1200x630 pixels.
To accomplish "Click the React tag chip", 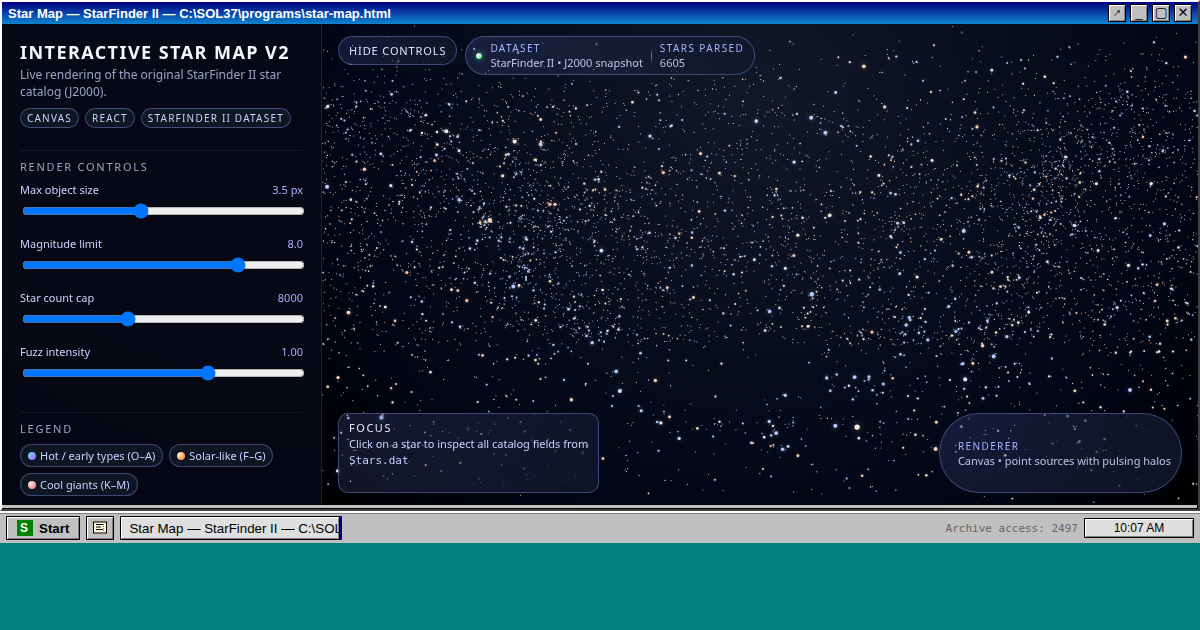I will click(110, 118).
